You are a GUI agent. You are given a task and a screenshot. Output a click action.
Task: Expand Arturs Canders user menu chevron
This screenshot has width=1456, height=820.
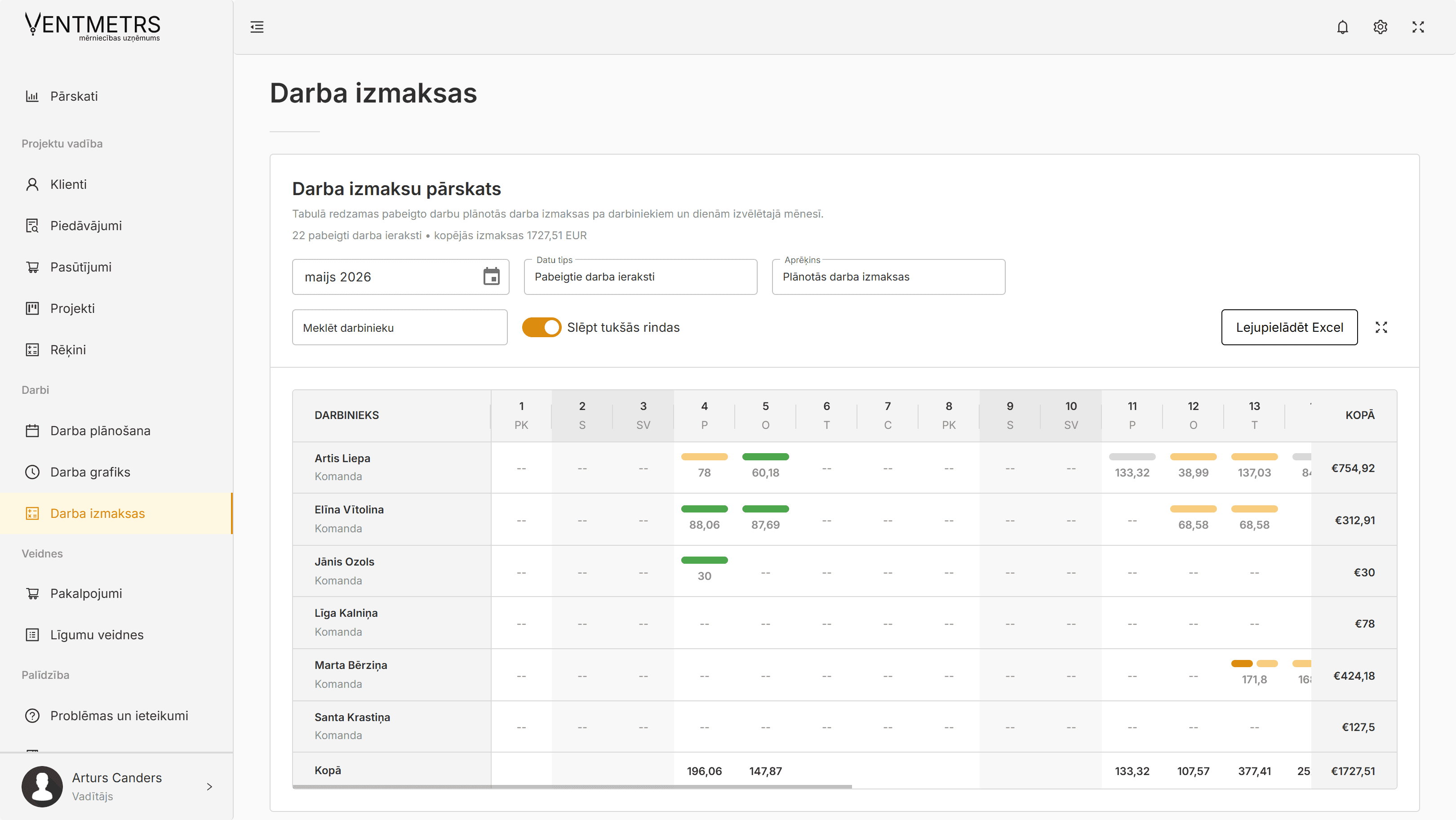point(210,786)
